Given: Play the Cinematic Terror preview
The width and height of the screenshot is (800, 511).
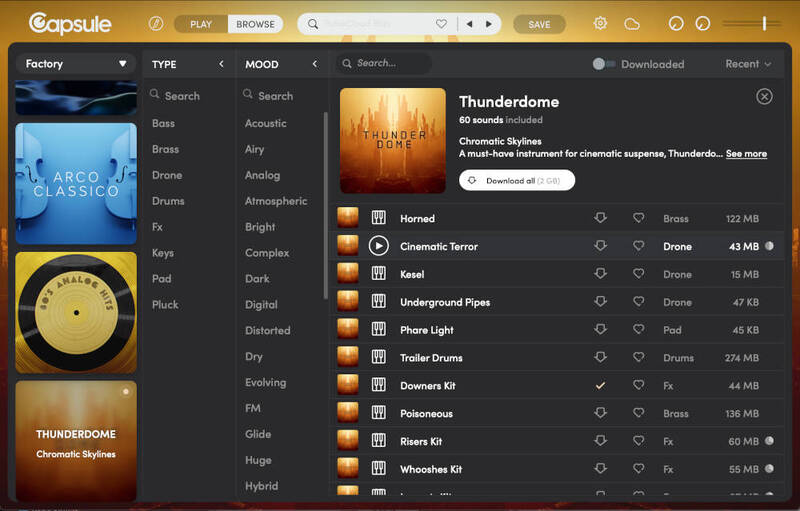Looking at the screenshot, I should (x=379, y=246).
